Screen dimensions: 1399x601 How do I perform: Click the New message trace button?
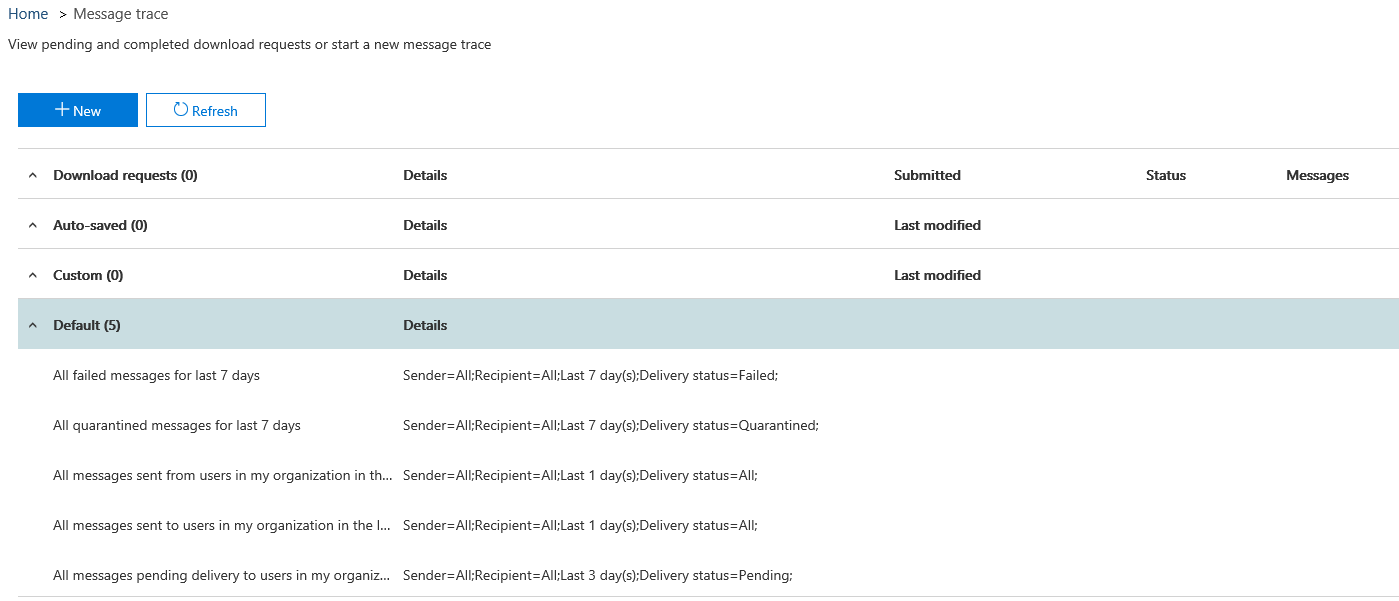[x=78, y=110]
